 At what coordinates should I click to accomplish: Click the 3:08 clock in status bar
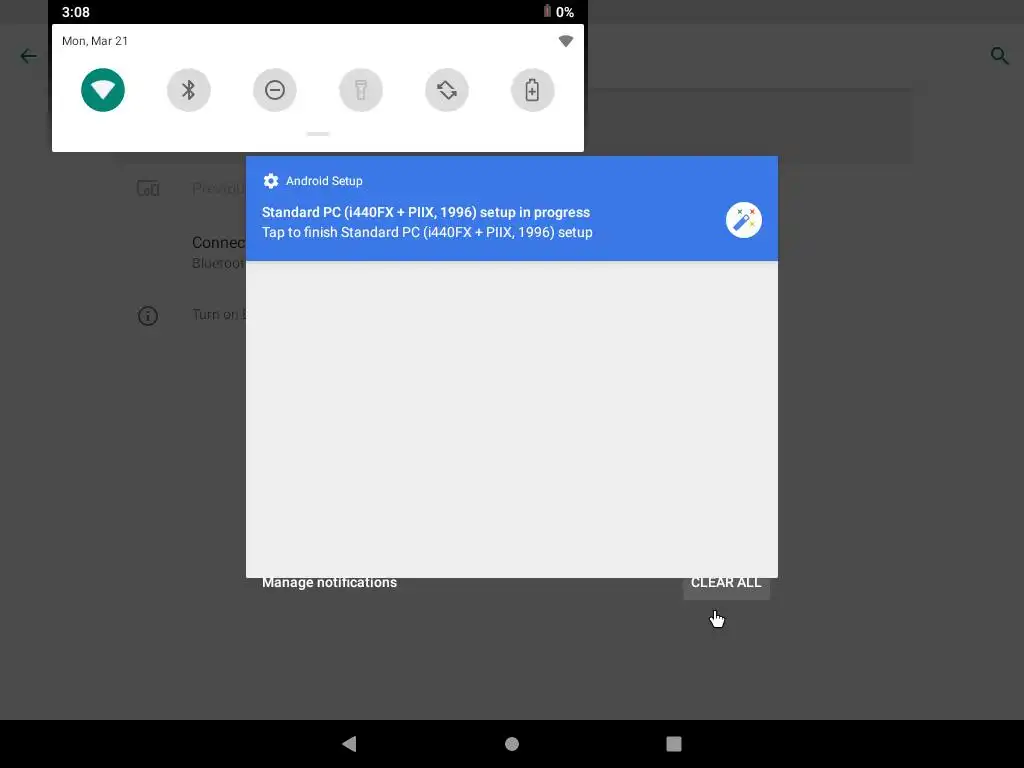click(x=76, y=12)
